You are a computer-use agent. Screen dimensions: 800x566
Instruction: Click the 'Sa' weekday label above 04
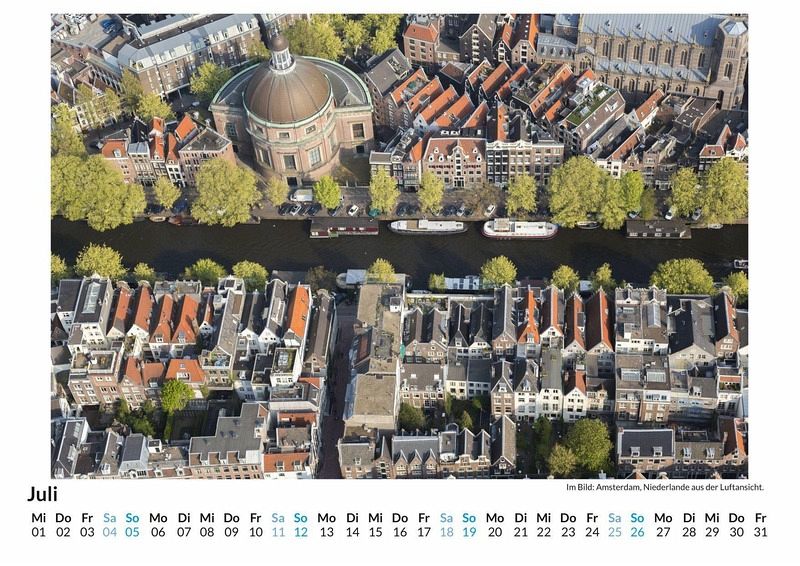click(x=110, y=518)
